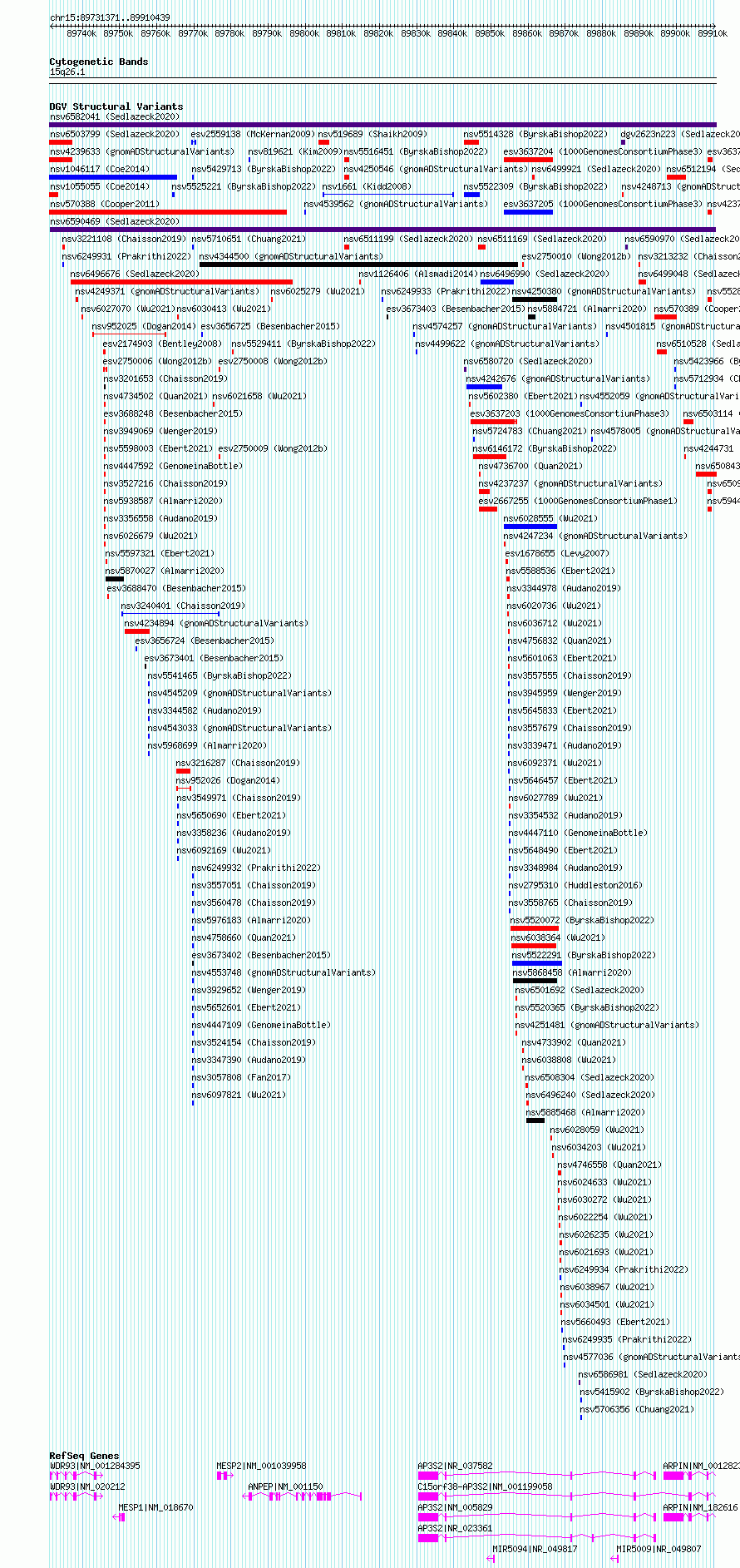The width and height of the screenshot is (740, 1568).
Task: Click the nsv6249935 (Prakrithi2022) label
Action: tap(627, 1339)
